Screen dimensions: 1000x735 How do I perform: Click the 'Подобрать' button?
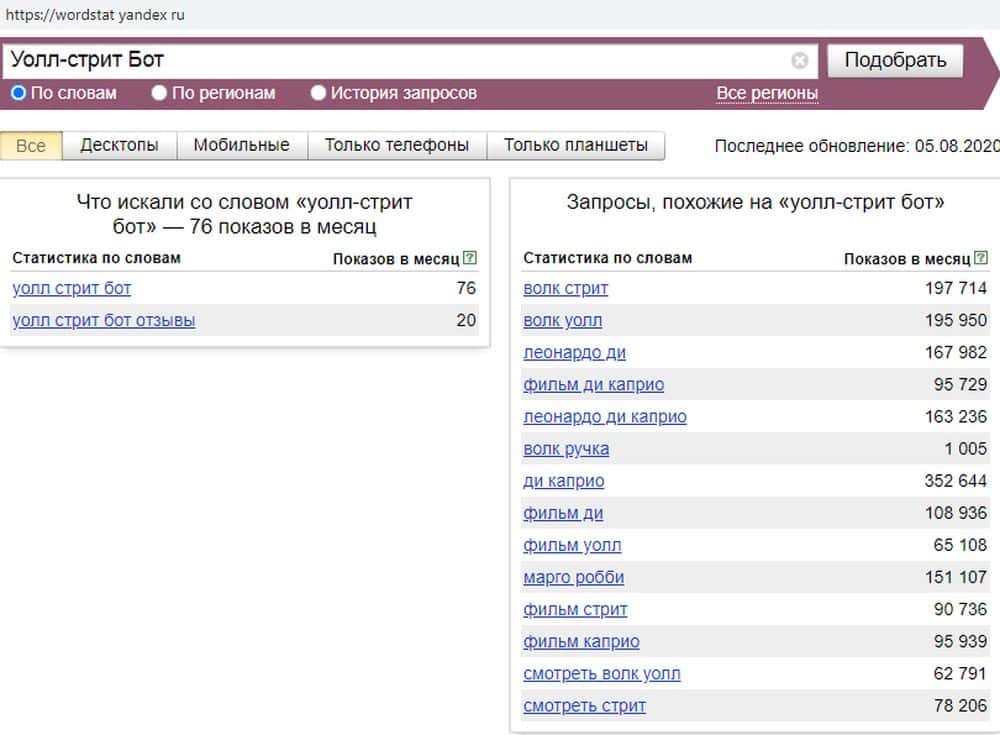(895, 60)
